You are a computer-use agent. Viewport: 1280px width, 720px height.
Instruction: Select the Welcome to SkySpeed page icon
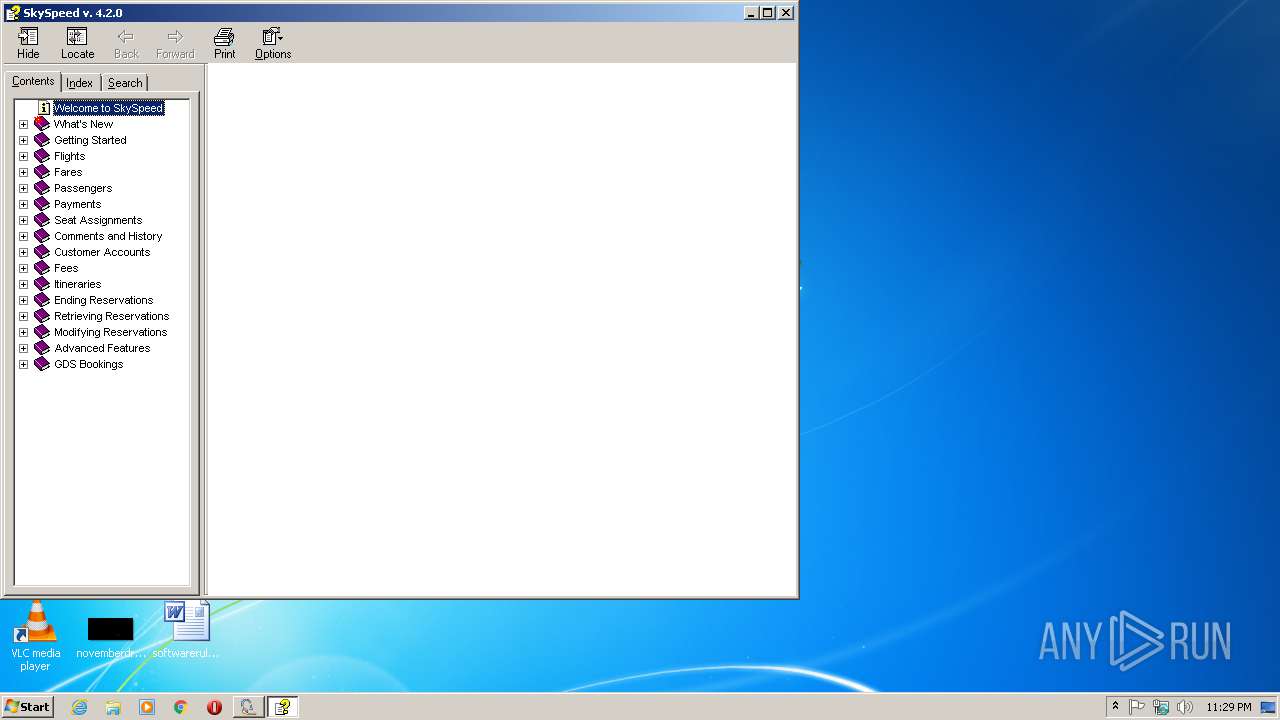coord(44,108)
